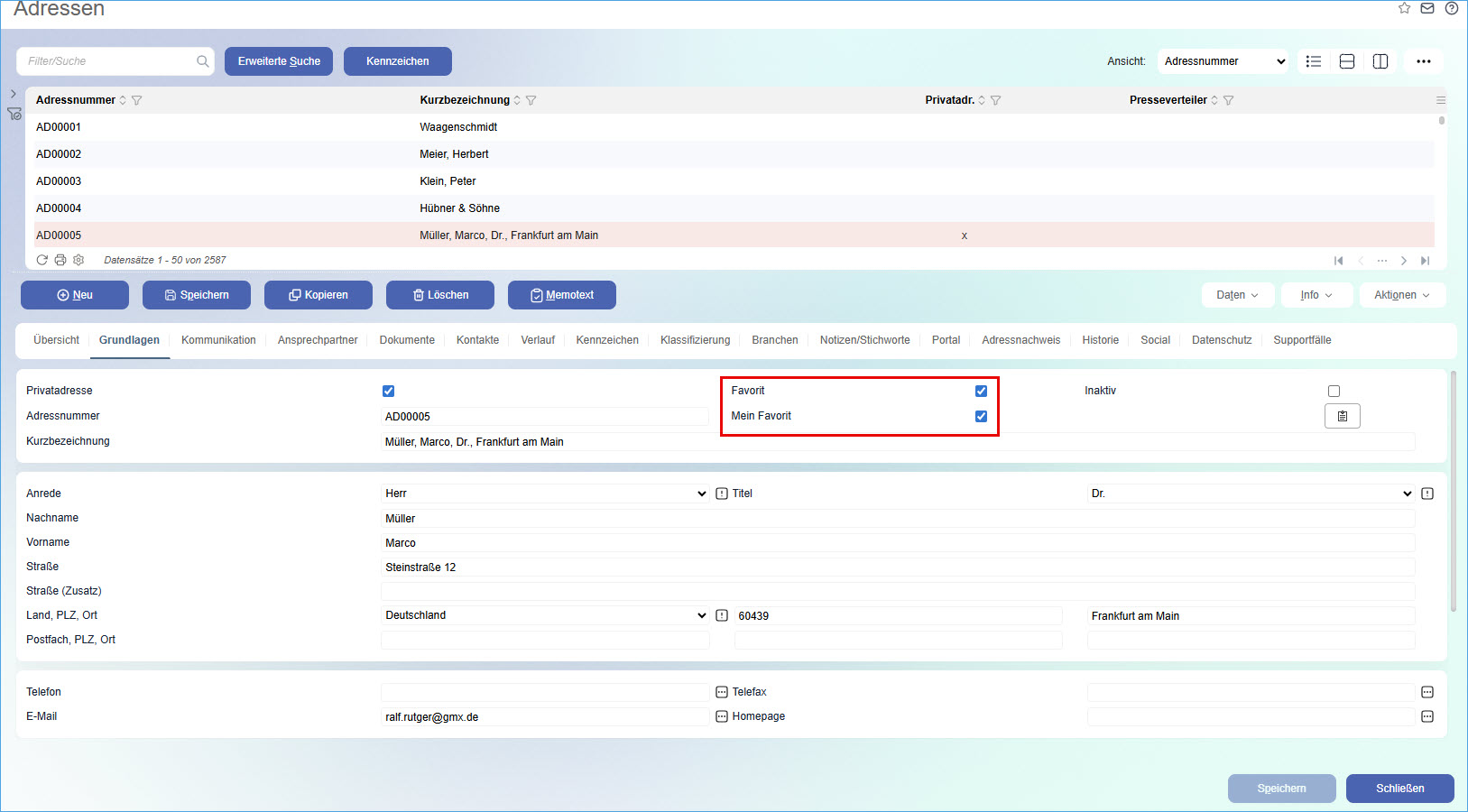This screenshot has width=1468, height=812.
Task: Click the Nachname field containing Müller
Action: point(898,519)
